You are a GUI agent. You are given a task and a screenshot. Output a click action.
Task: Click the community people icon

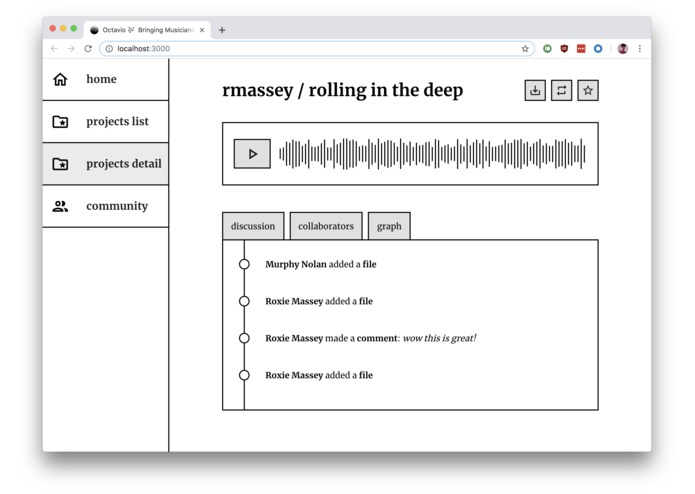coord(60,206)
